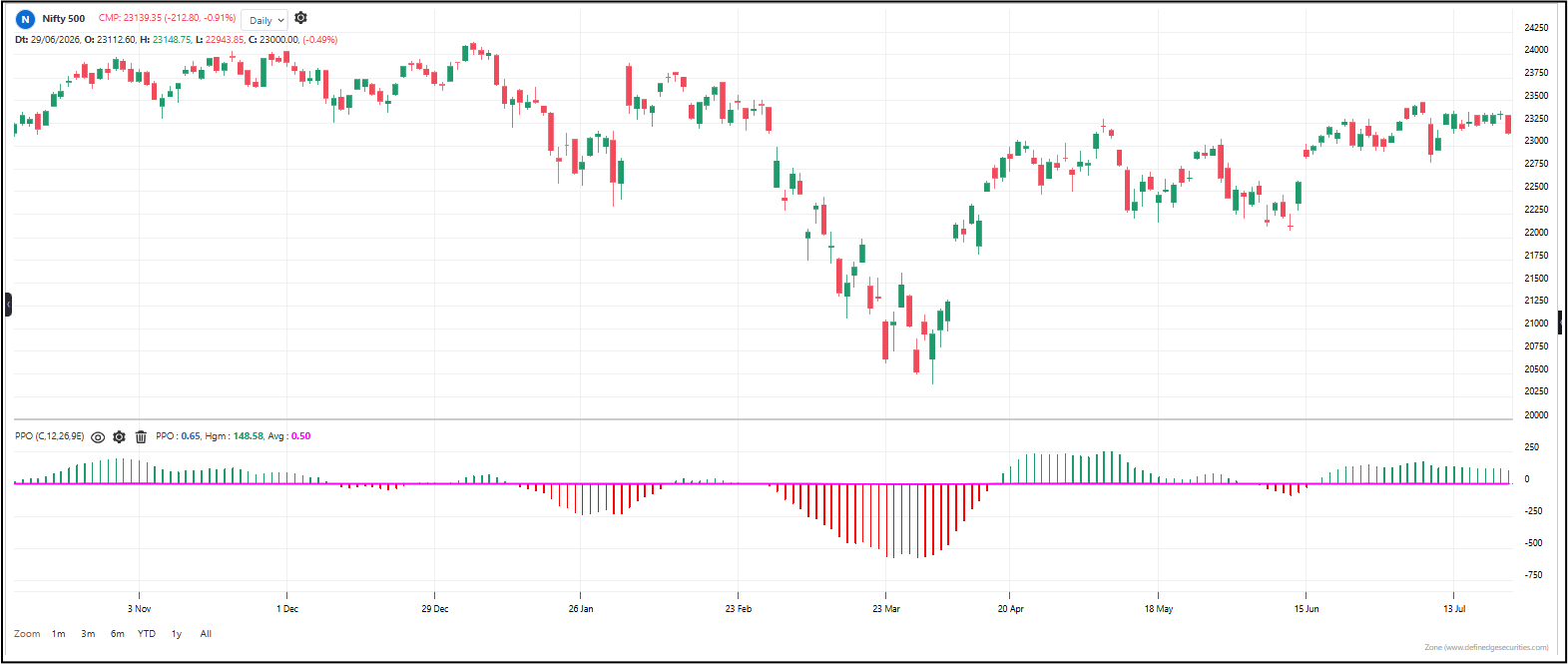Click the 23 Feb date axis label
The width and height of the screenshot is (1568, 664).
click(739, 609)
